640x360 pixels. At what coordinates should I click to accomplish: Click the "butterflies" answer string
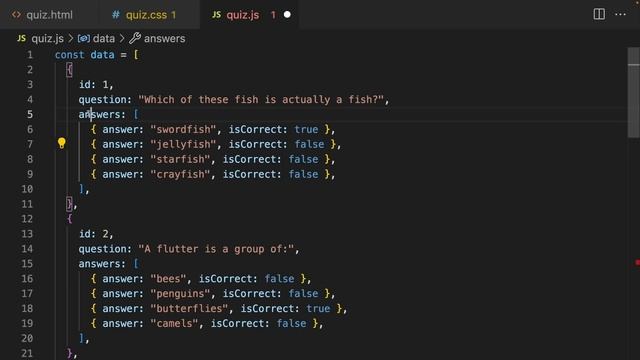coord(189,309)
